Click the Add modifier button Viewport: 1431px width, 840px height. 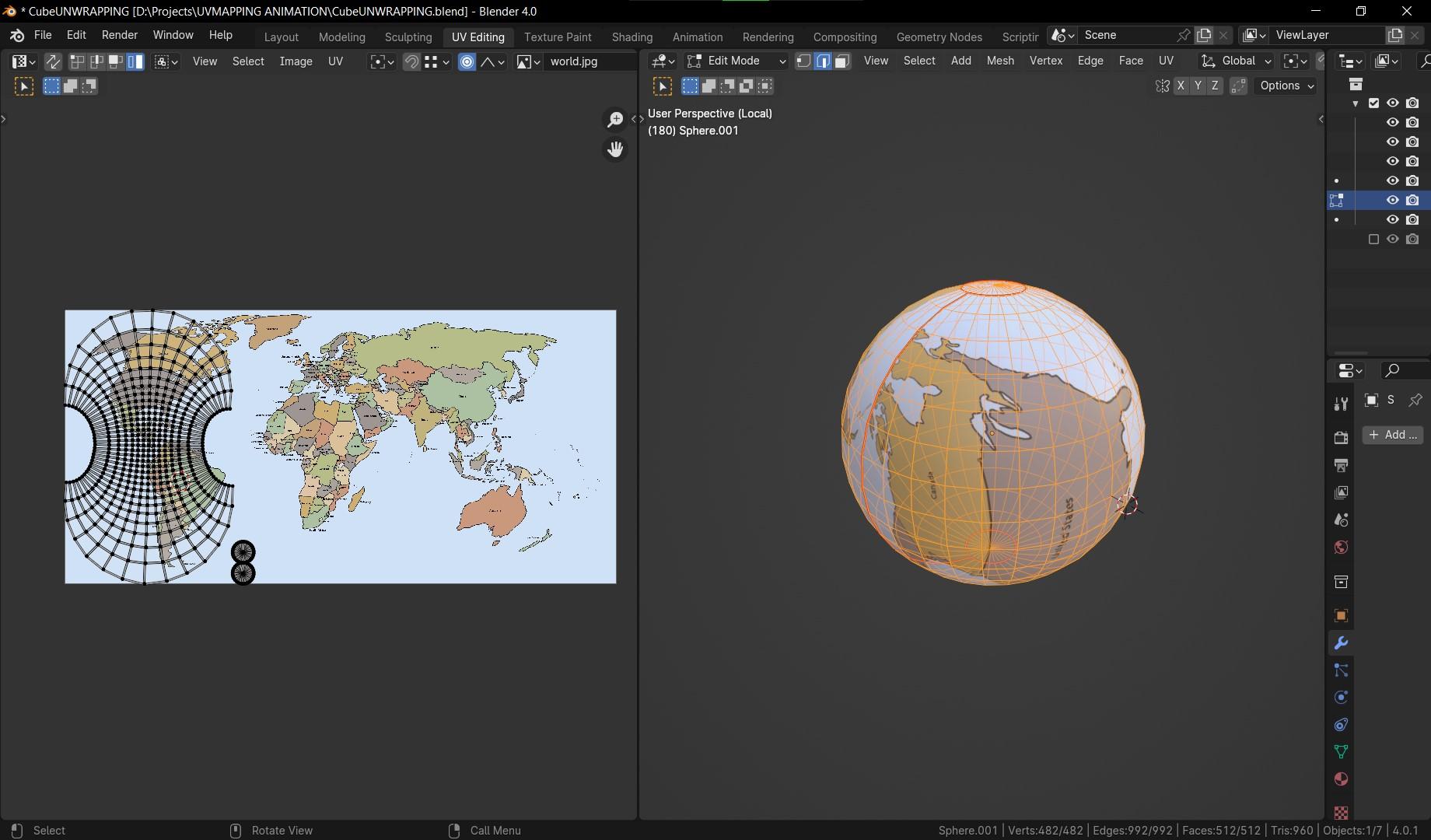(x=1392, y=435)
